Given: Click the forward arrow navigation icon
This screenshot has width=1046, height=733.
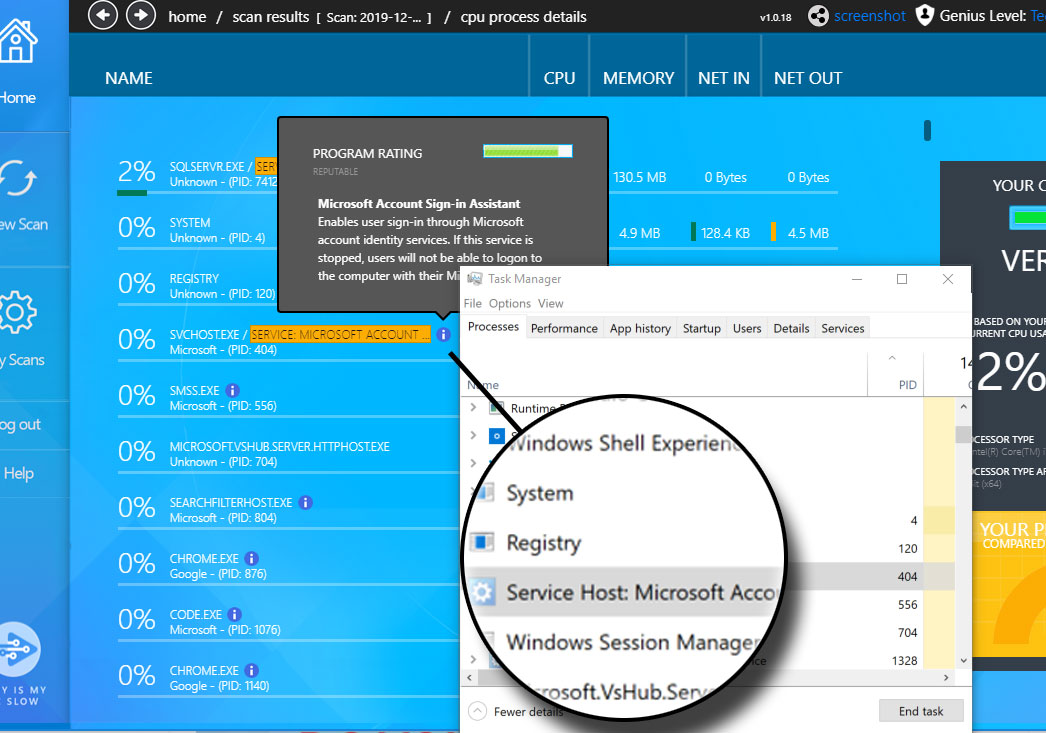Looking at the screenshot, I should [x=141, y=15].
